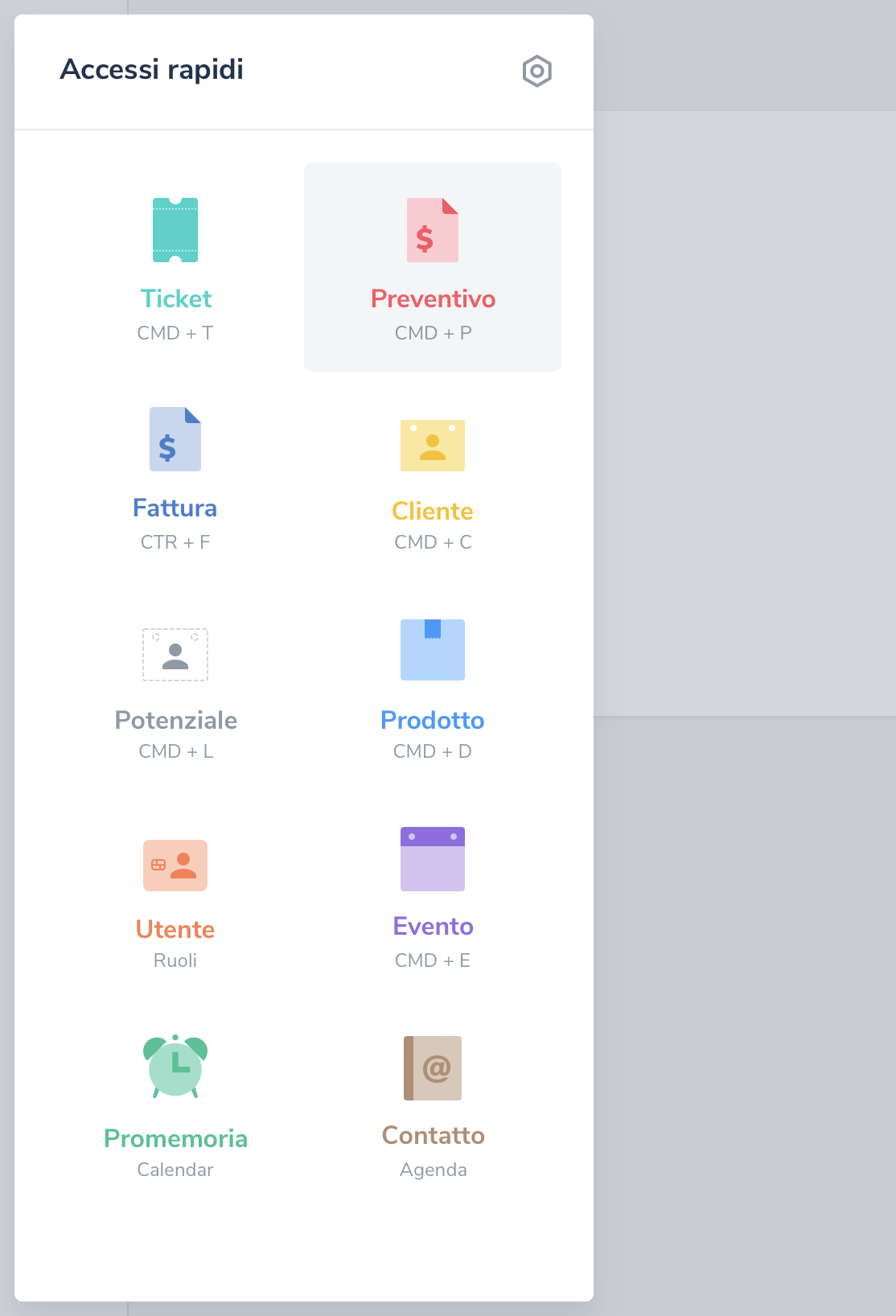Open Fattura via its text label
Viewport: 896px width, 1316px height.
pos(175,508)
